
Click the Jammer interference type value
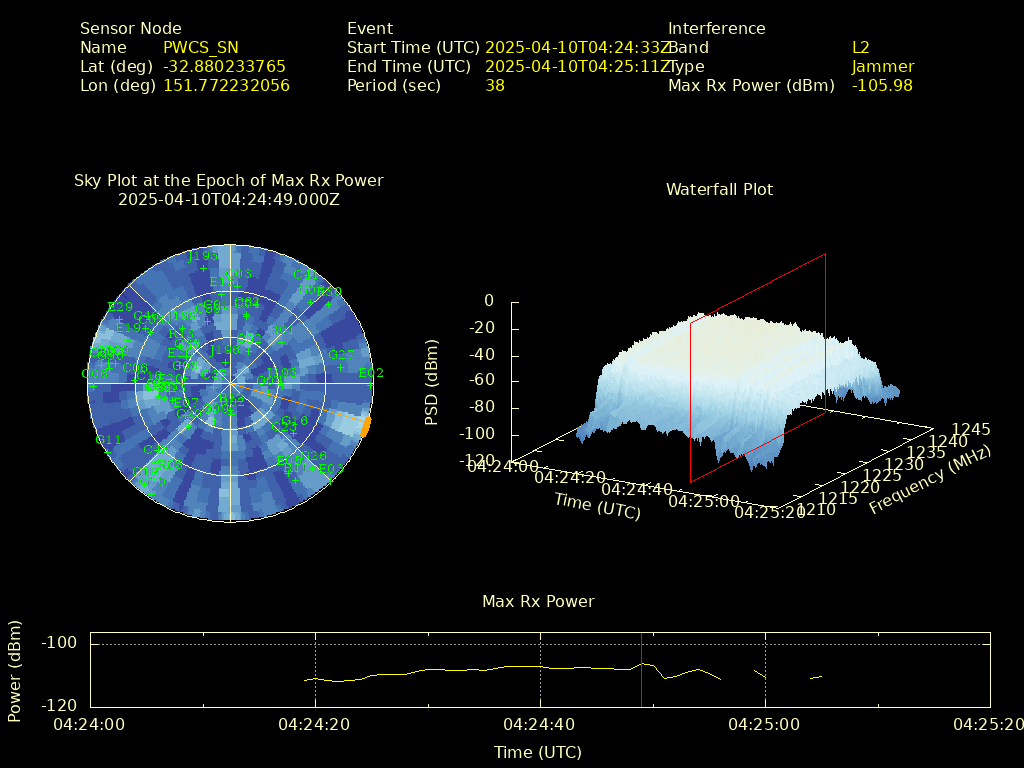coord(882,66)
